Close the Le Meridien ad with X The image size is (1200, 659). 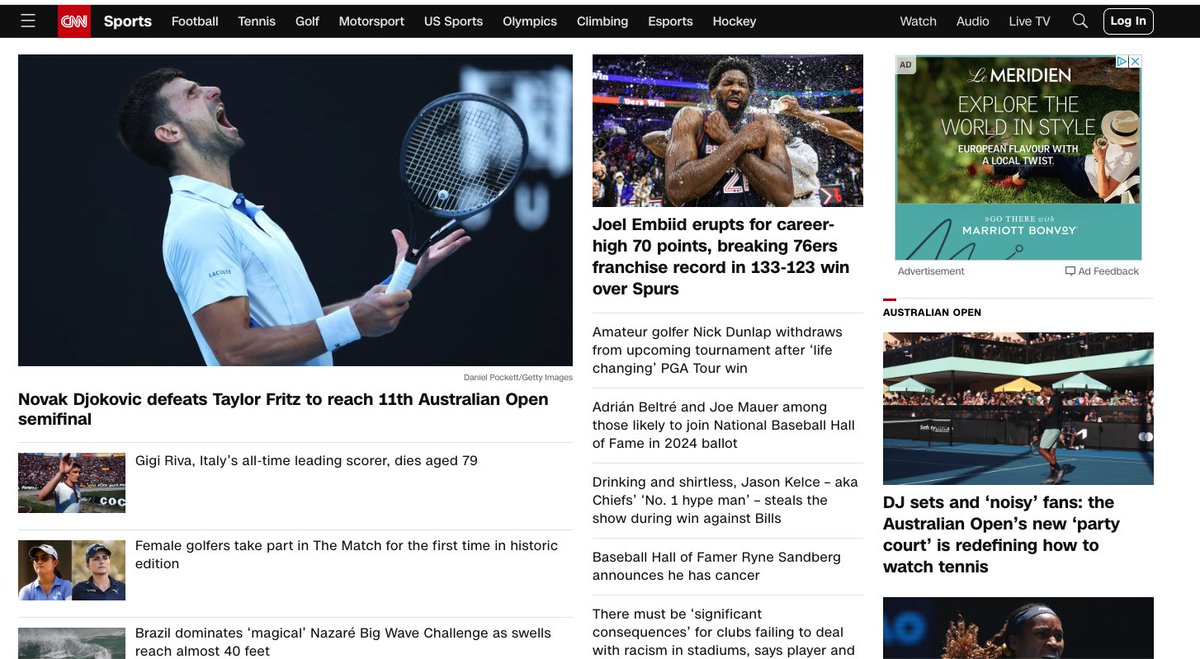pos(1135,62)
